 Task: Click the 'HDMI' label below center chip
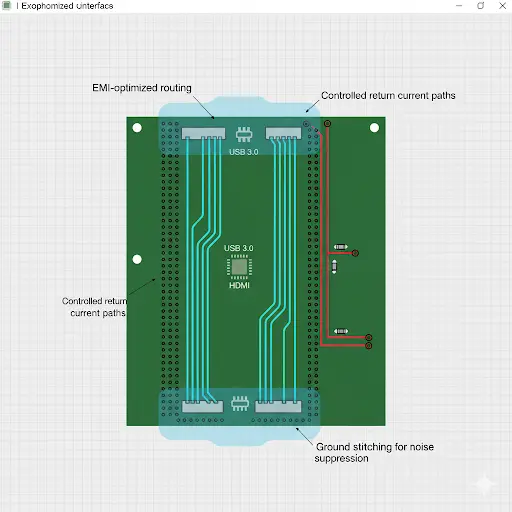tap(239, 285)
